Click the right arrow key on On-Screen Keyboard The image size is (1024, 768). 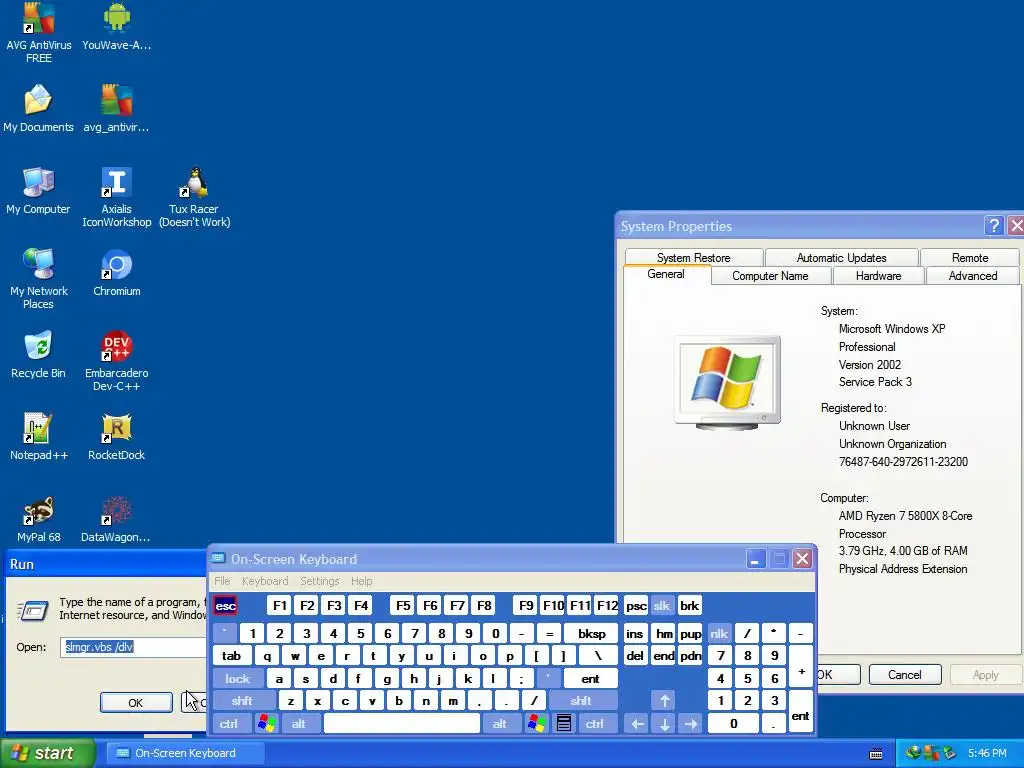[691, 724]
